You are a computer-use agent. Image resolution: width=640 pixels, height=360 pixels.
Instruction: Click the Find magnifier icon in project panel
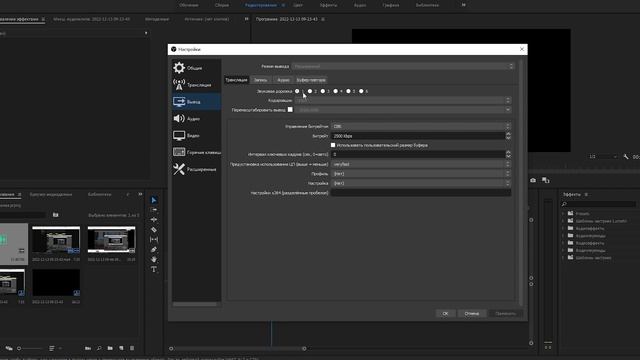coord(99,348)
